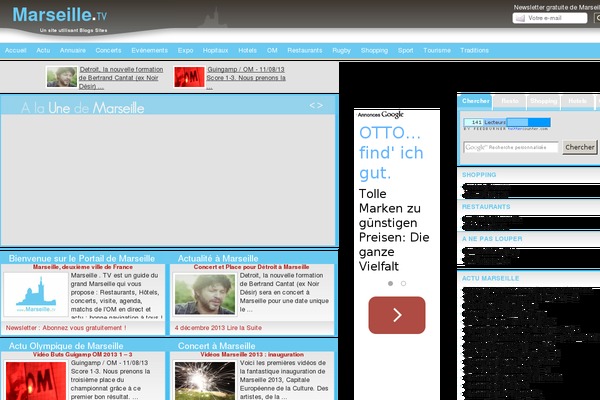The image size is (600, 400).
Task: Open the Sport navigation item
Action: pyautogui.click(x=406, y=51)
